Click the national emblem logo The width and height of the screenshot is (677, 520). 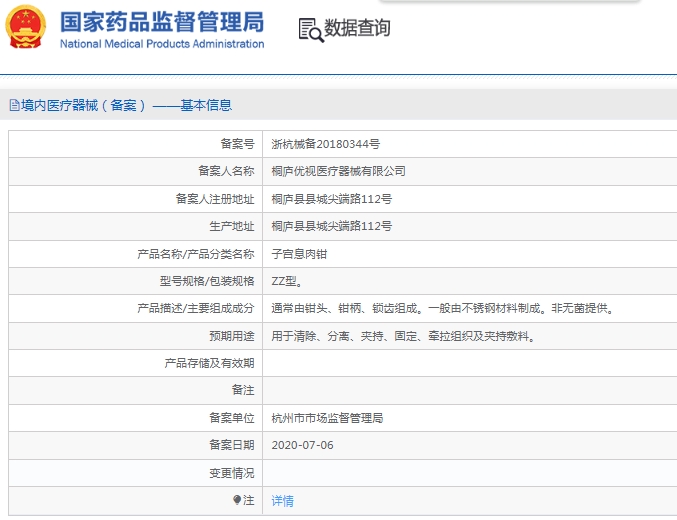coord(25,26)
